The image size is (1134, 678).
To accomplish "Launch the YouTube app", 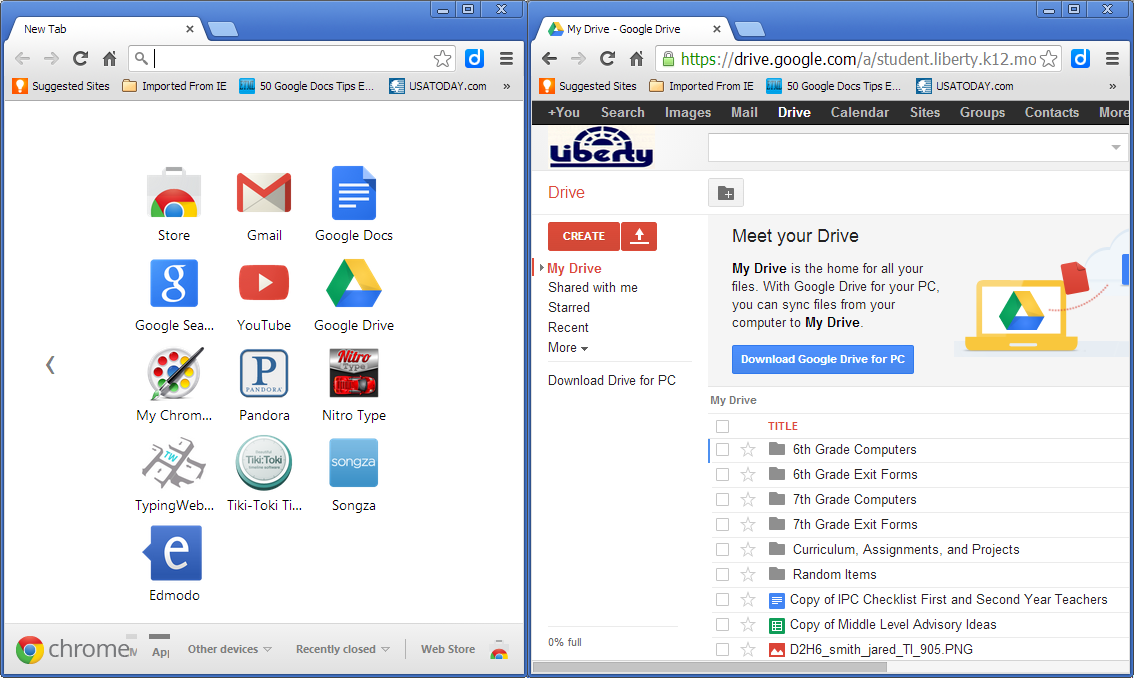I will pyautogui.click(x=264, y=283).
